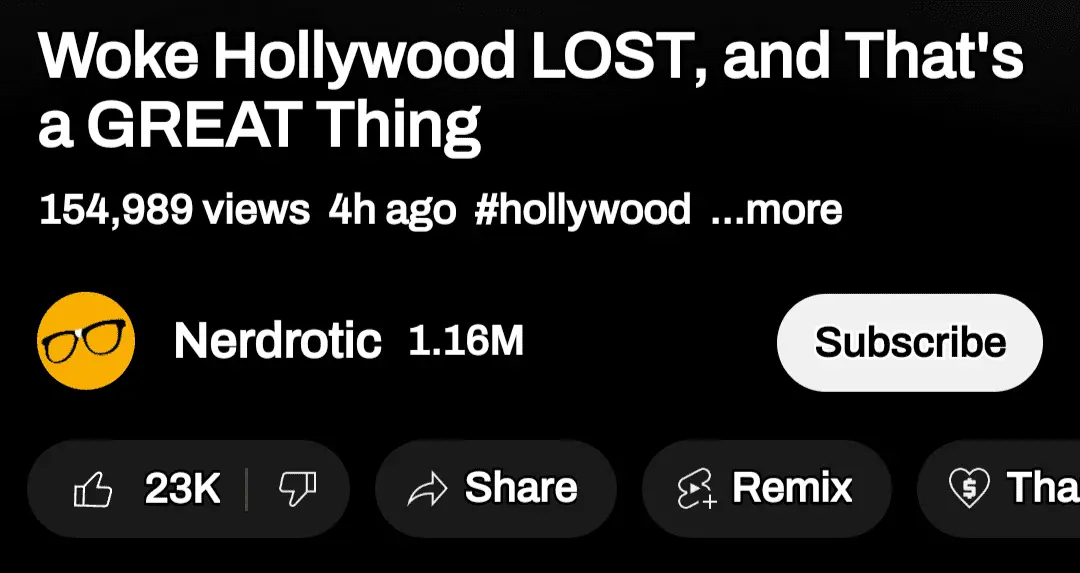Image resolution: width=1080 pixels, height=573 pixels.
Task: Expand description with "...more"
Action: (776, 211)
